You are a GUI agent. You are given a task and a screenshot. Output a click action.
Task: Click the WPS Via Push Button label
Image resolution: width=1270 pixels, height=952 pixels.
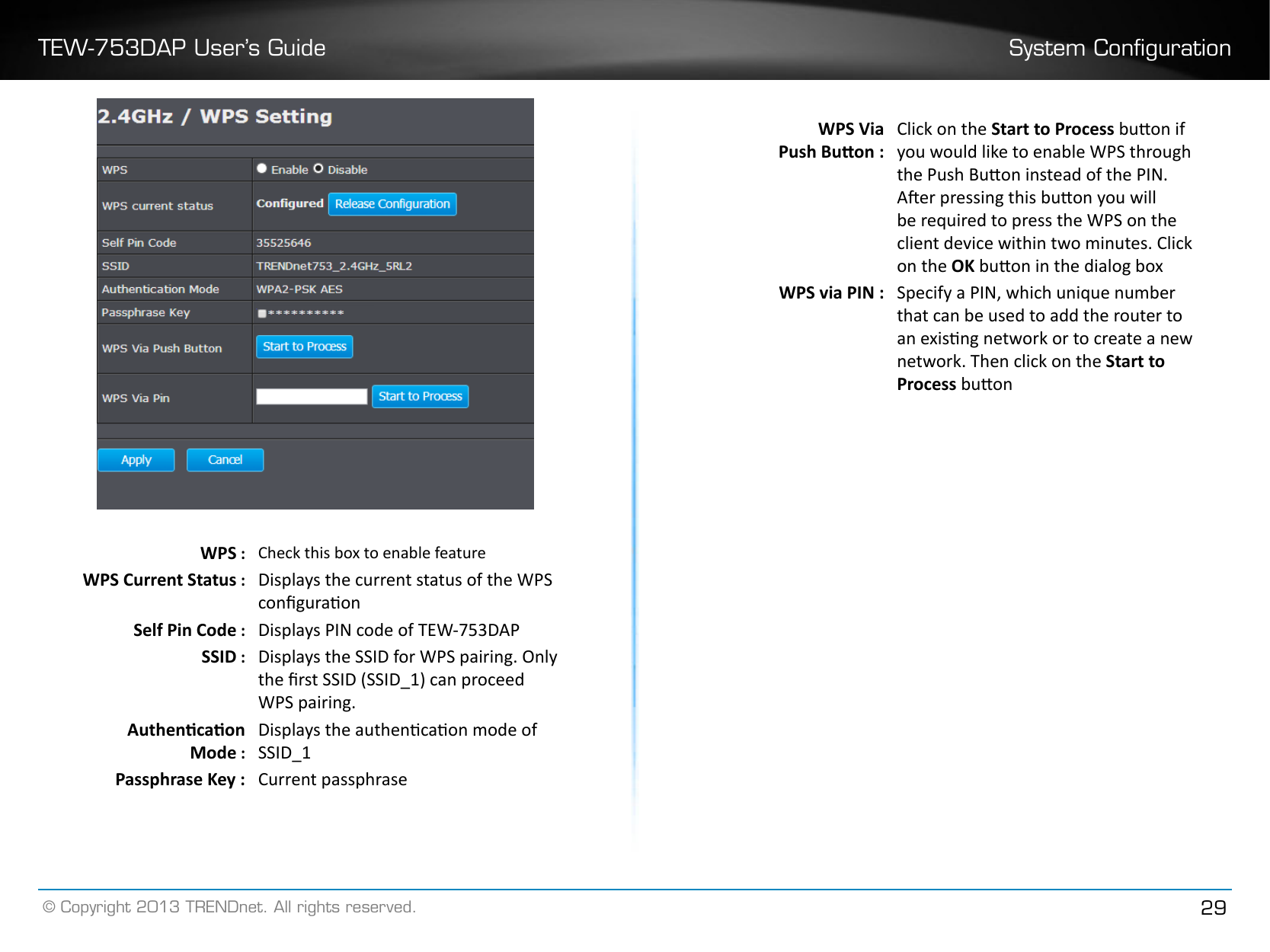tap(162, 348)
